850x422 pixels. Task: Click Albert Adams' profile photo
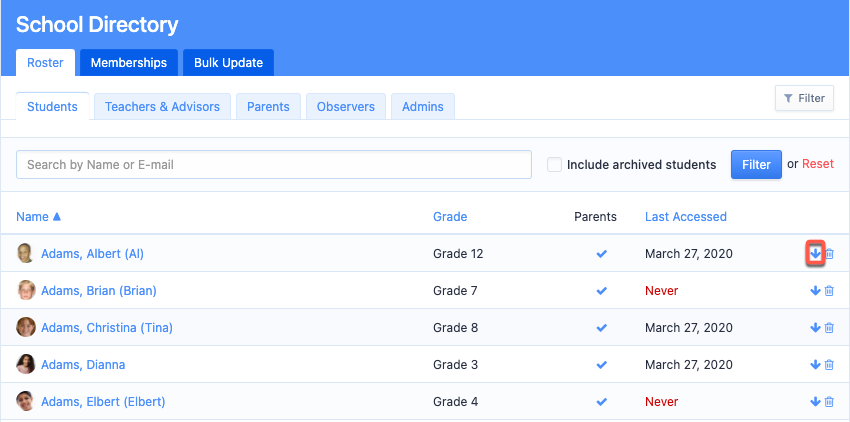[25, 254]
